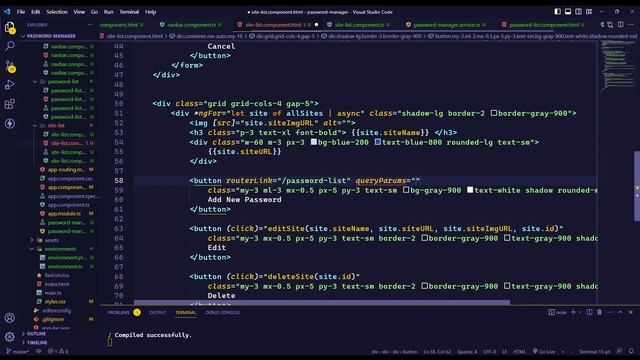
Task: Open the Customize Layout icon
Action: 589,11
